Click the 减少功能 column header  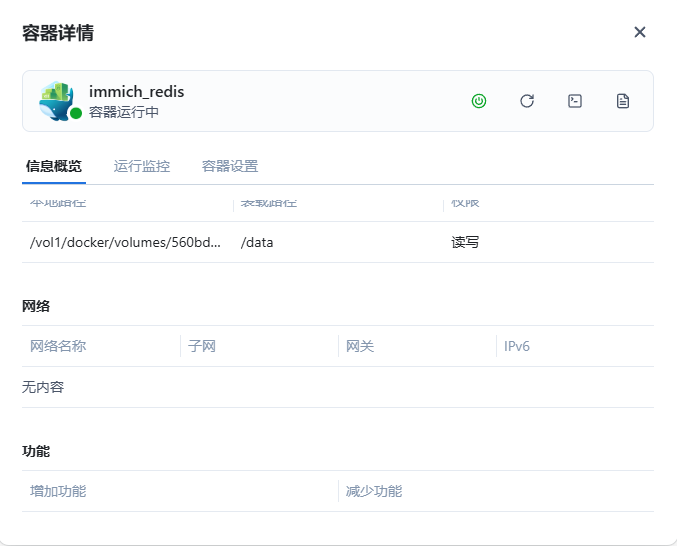click(x=374, y=491)
